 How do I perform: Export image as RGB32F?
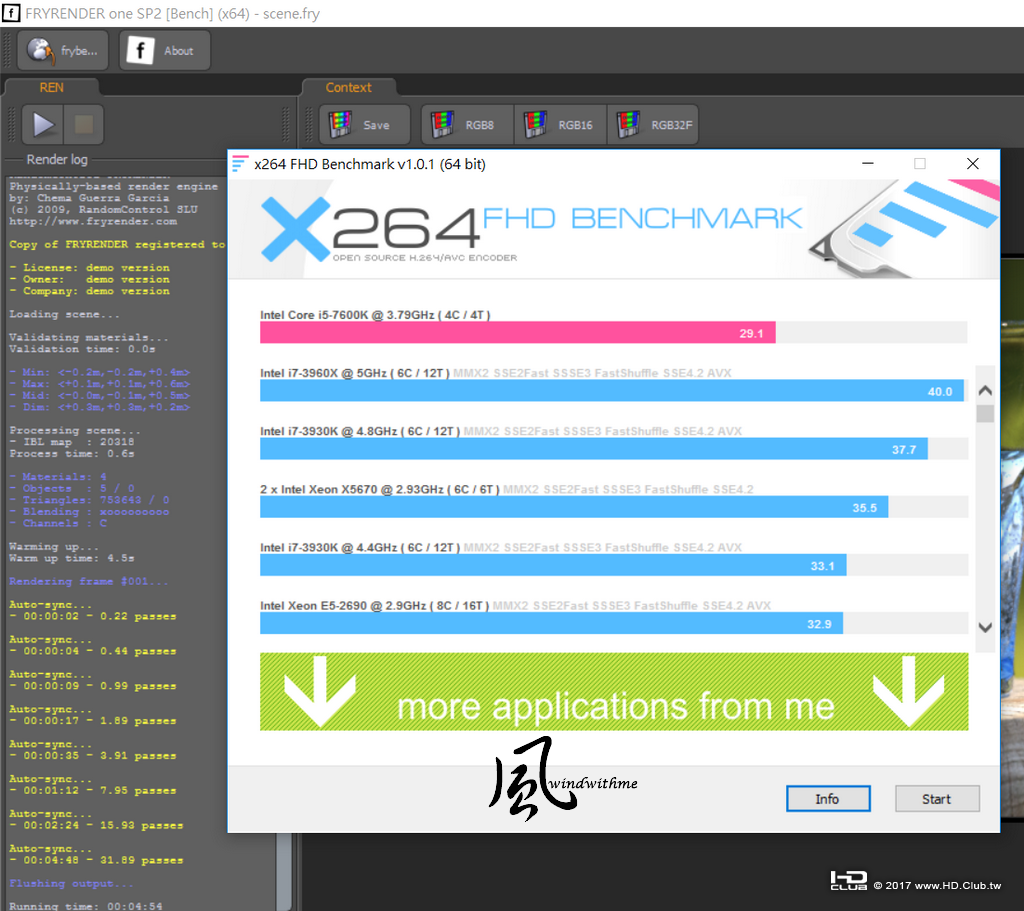click(653, 124)
